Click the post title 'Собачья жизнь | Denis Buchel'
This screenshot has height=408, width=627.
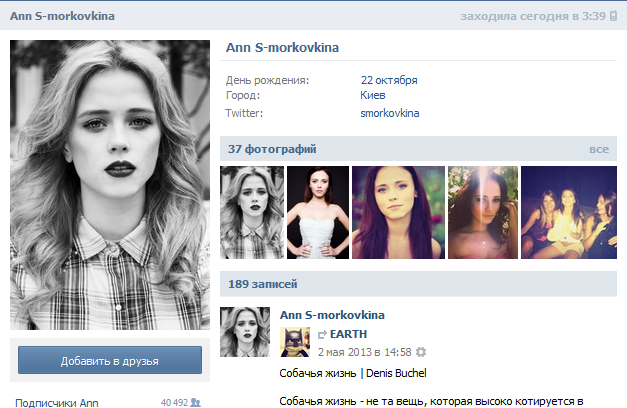coord(353,373)
